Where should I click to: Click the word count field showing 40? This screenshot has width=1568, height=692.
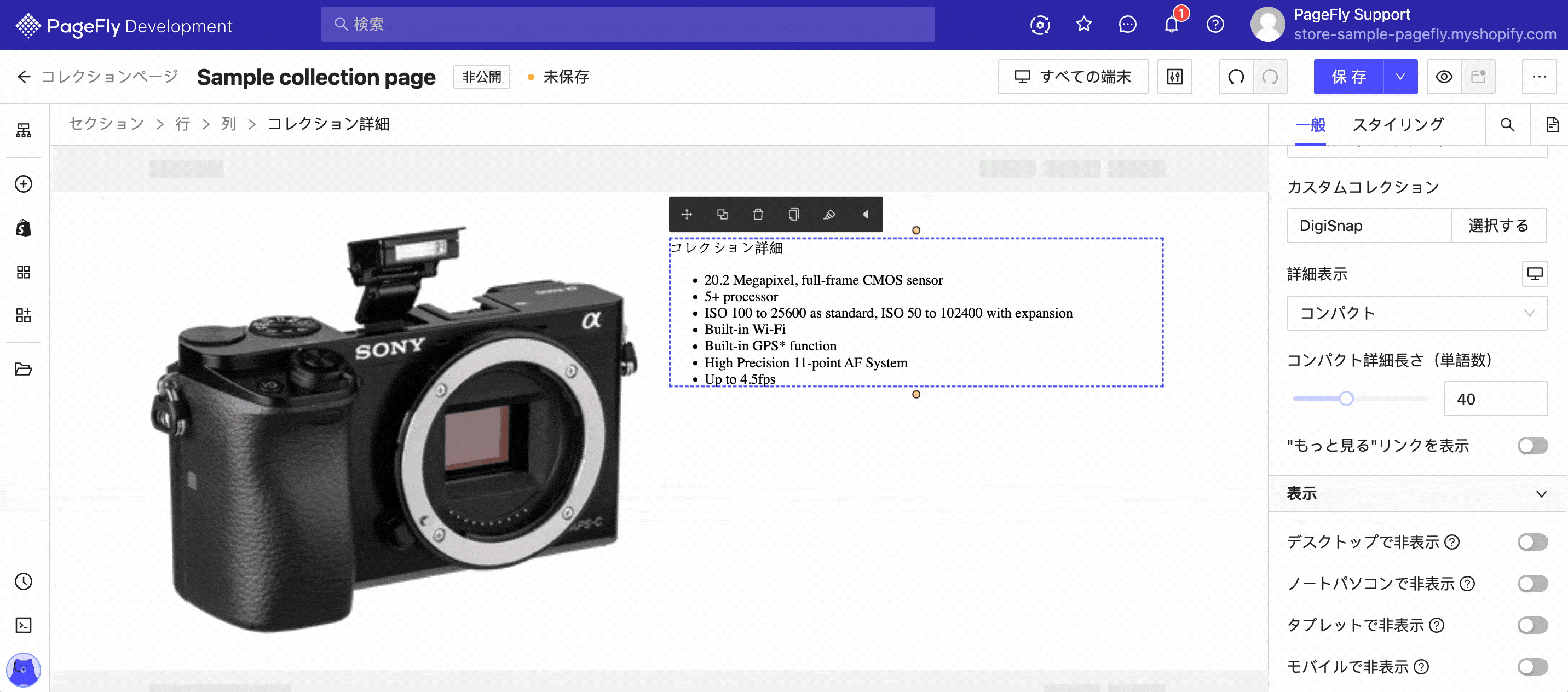point(1495,399)
